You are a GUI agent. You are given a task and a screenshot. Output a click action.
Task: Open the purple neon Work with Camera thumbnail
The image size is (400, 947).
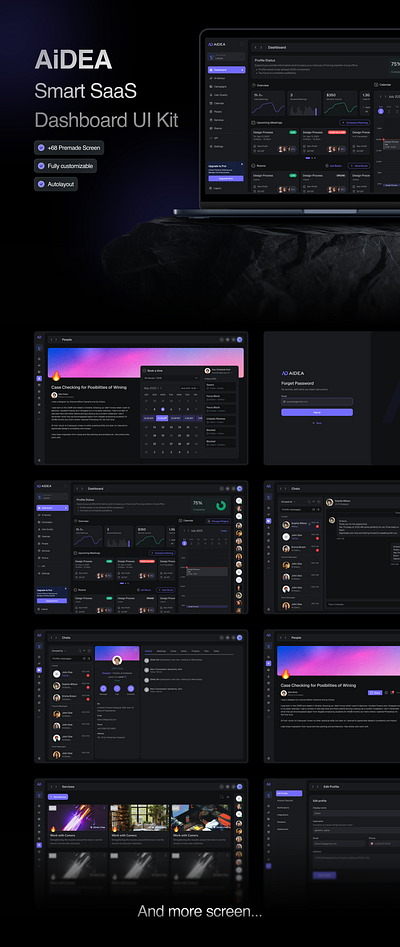tap(78, 818)
